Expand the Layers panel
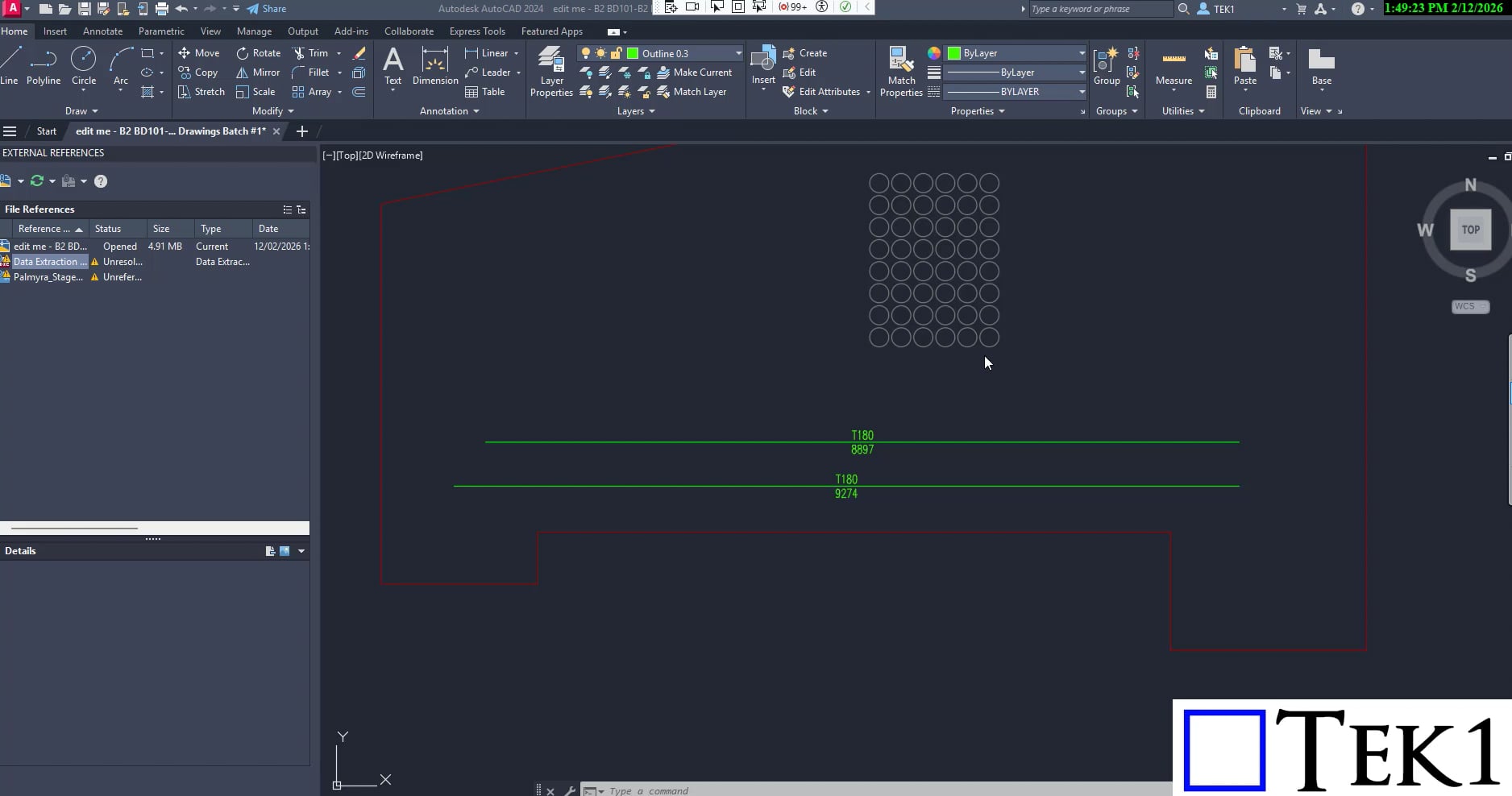The image size is (1512, 796). coord(636,111)
